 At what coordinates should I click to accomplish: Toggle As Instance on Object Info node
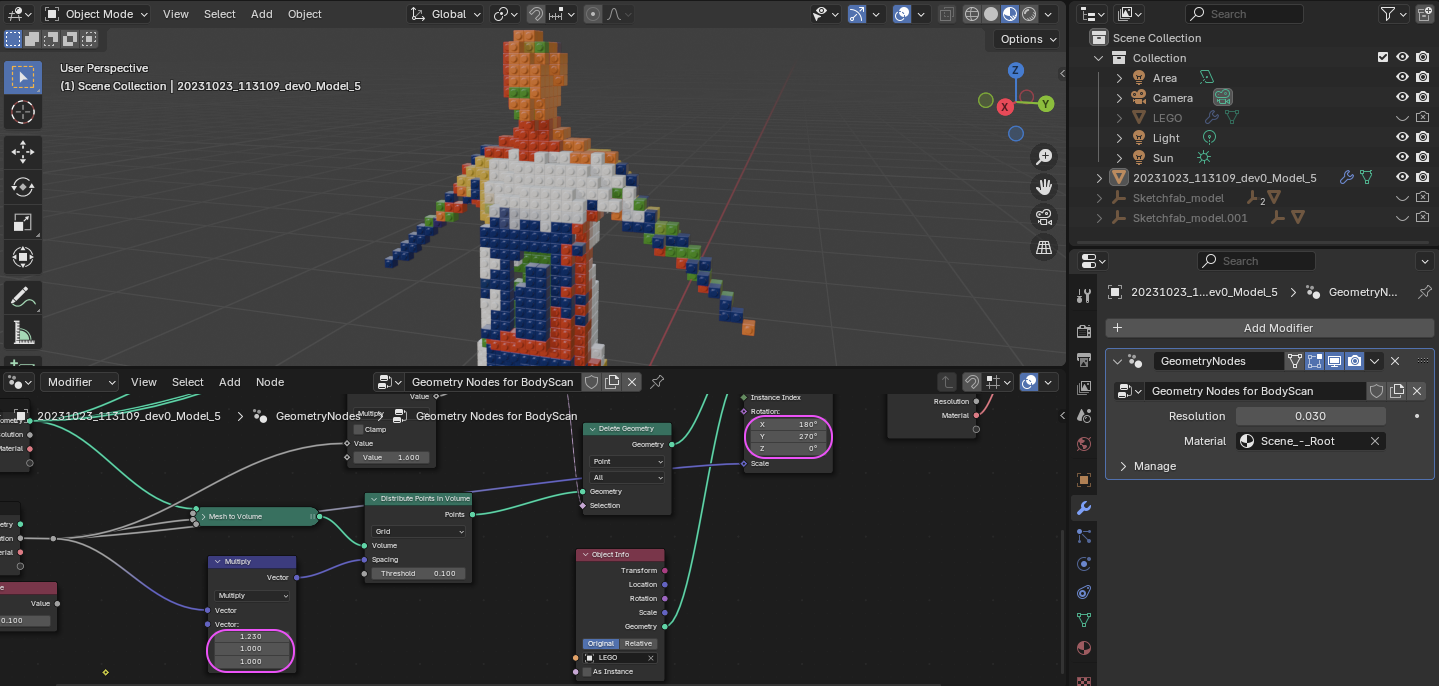[586, 671]
